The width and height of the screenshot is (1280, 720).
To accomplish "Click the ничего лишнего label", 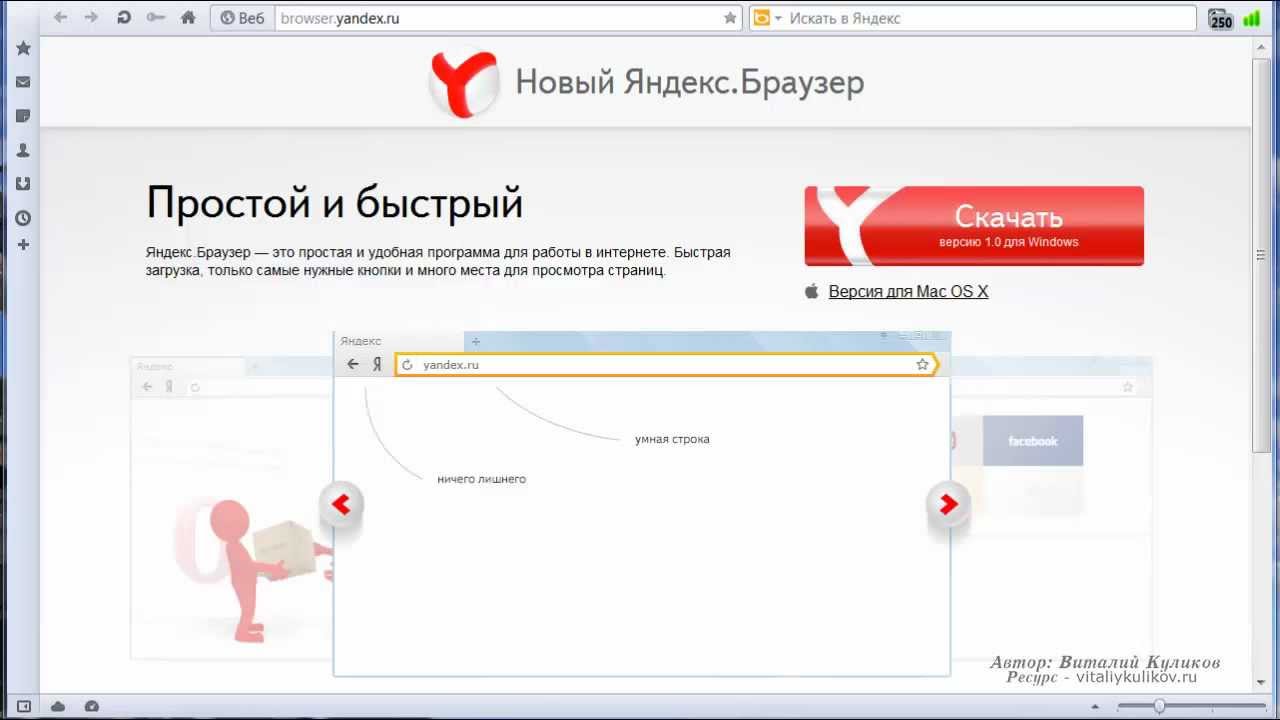I will pyautogui.click(x=481, y=479).
